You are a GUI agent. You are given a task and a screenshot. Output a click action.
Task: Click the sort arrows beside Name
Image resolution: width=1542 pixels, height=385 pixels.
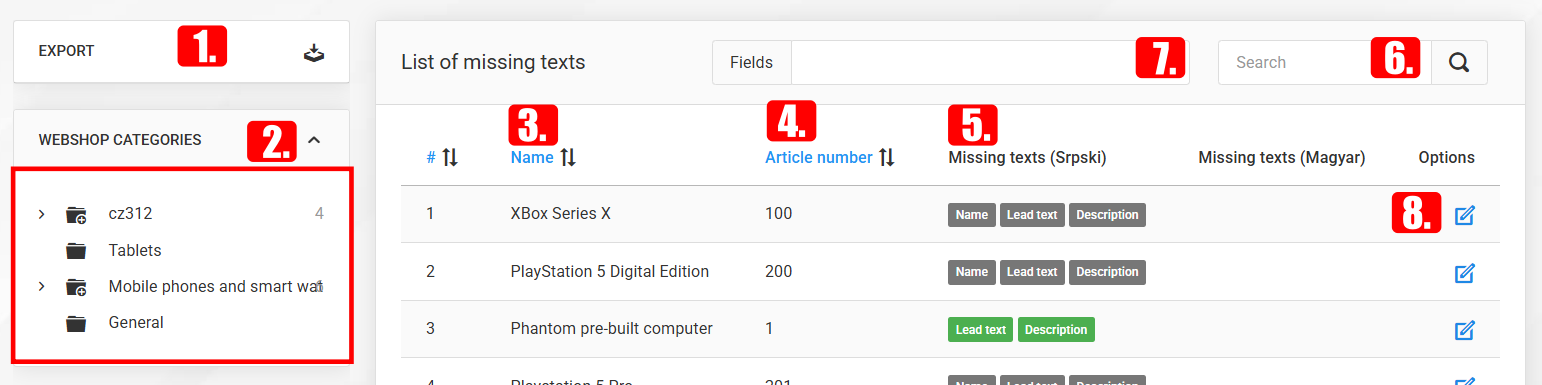[x=568, y=157]
